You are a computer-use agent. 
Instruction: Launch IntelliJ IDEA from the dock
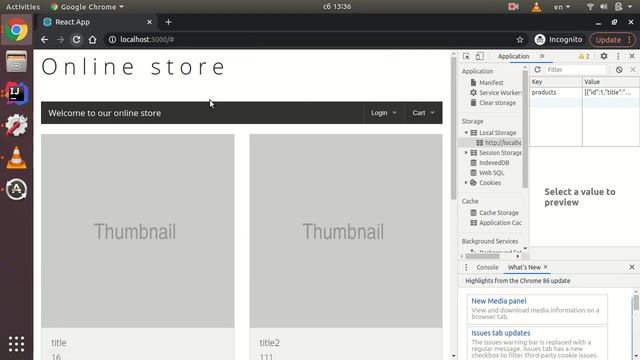pos(16,93)
